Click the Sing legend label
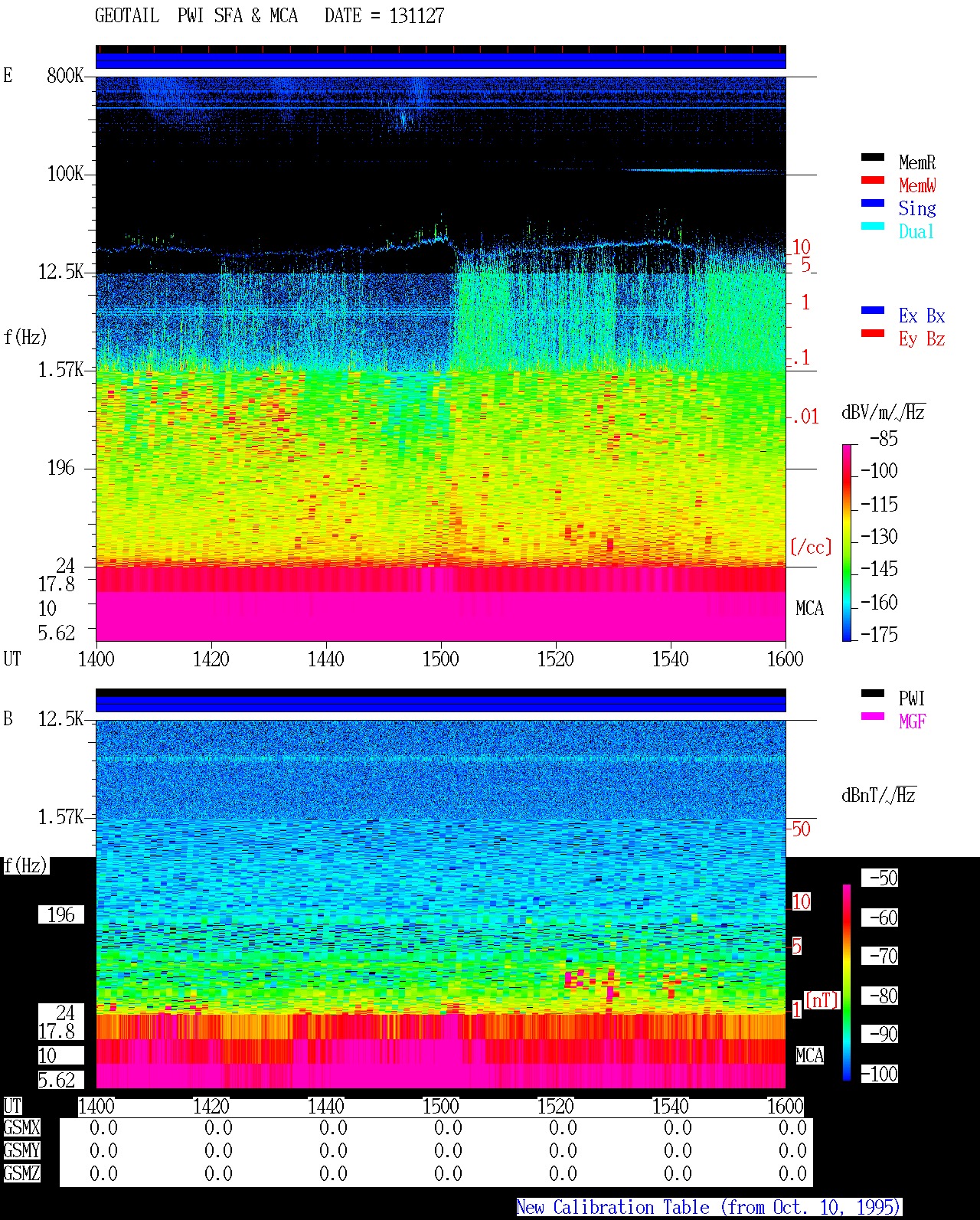 click(917, 208)
